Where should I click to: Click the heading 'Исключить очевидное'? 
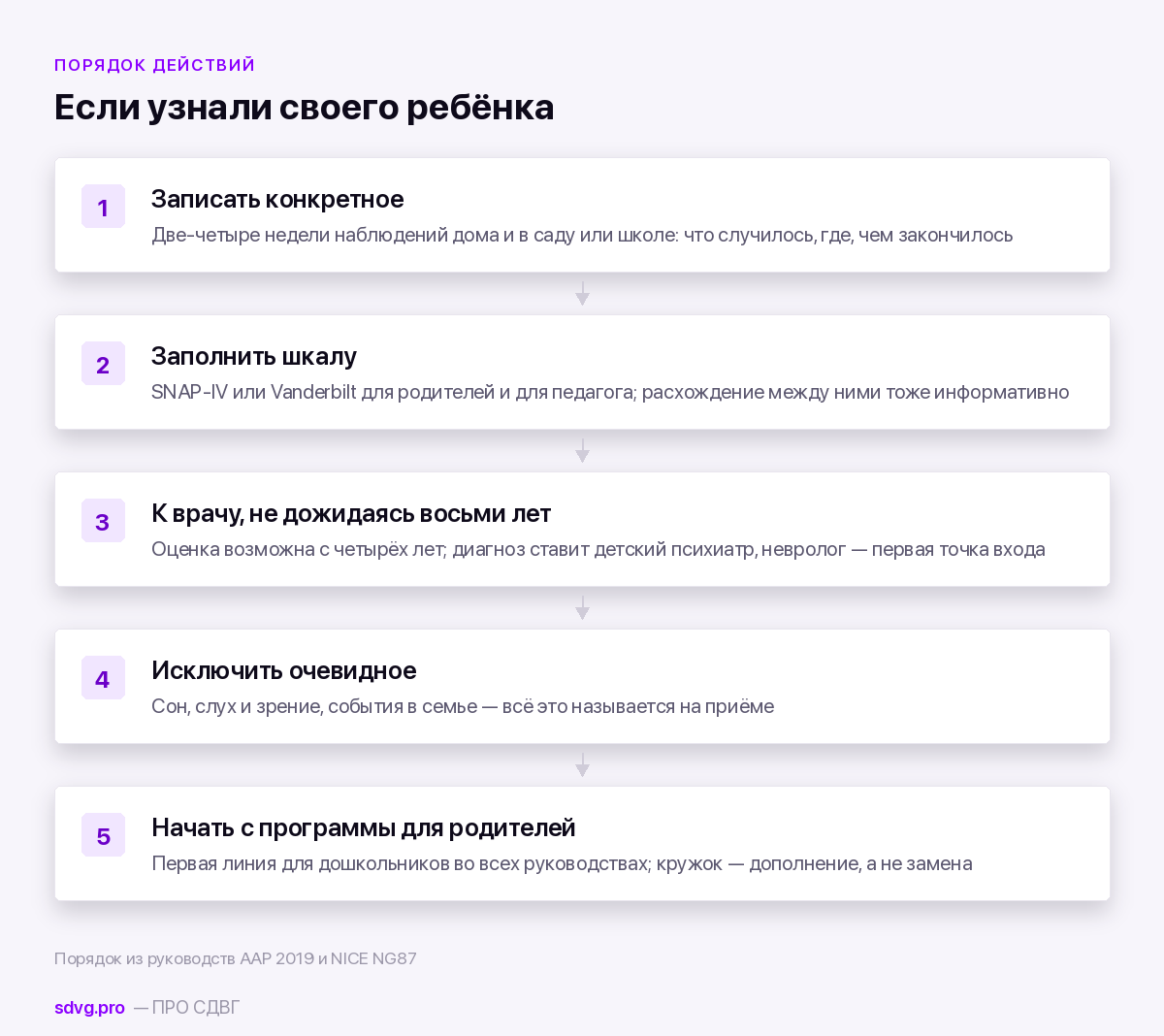point(284,670)
